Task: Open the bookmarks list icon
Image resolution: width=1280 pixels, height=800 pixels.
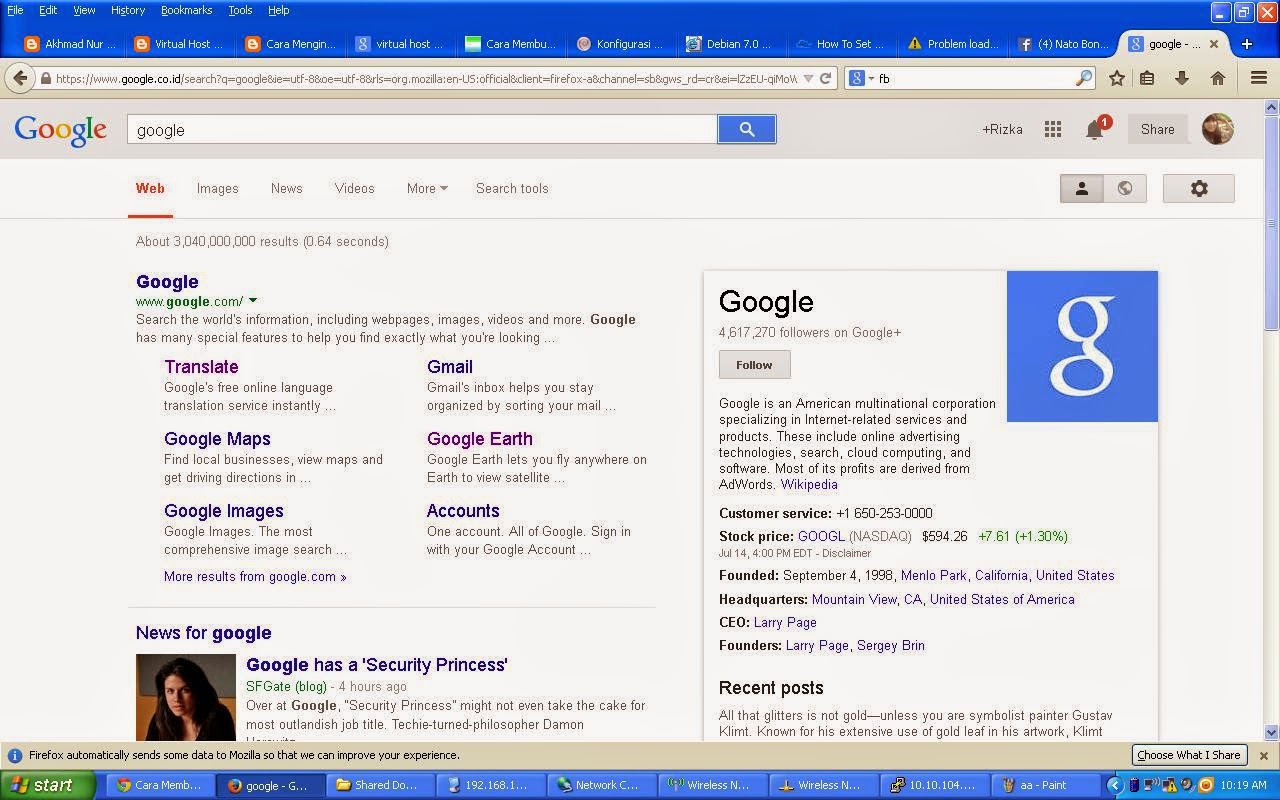Action: [1147, 78]
